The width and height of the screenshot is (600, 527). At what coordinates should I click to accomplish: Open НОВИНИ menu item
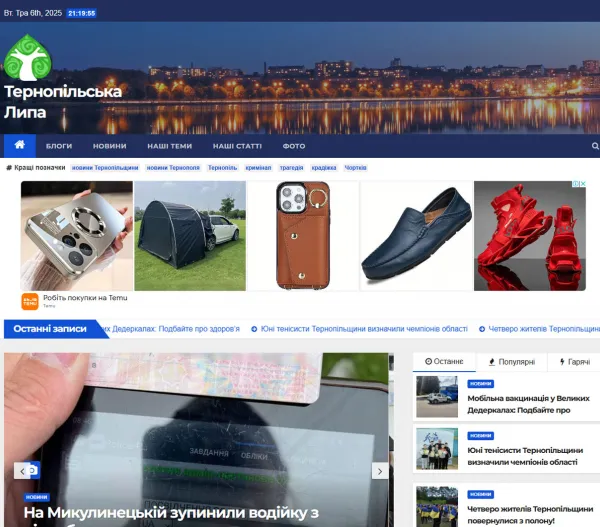pos(109,146)
